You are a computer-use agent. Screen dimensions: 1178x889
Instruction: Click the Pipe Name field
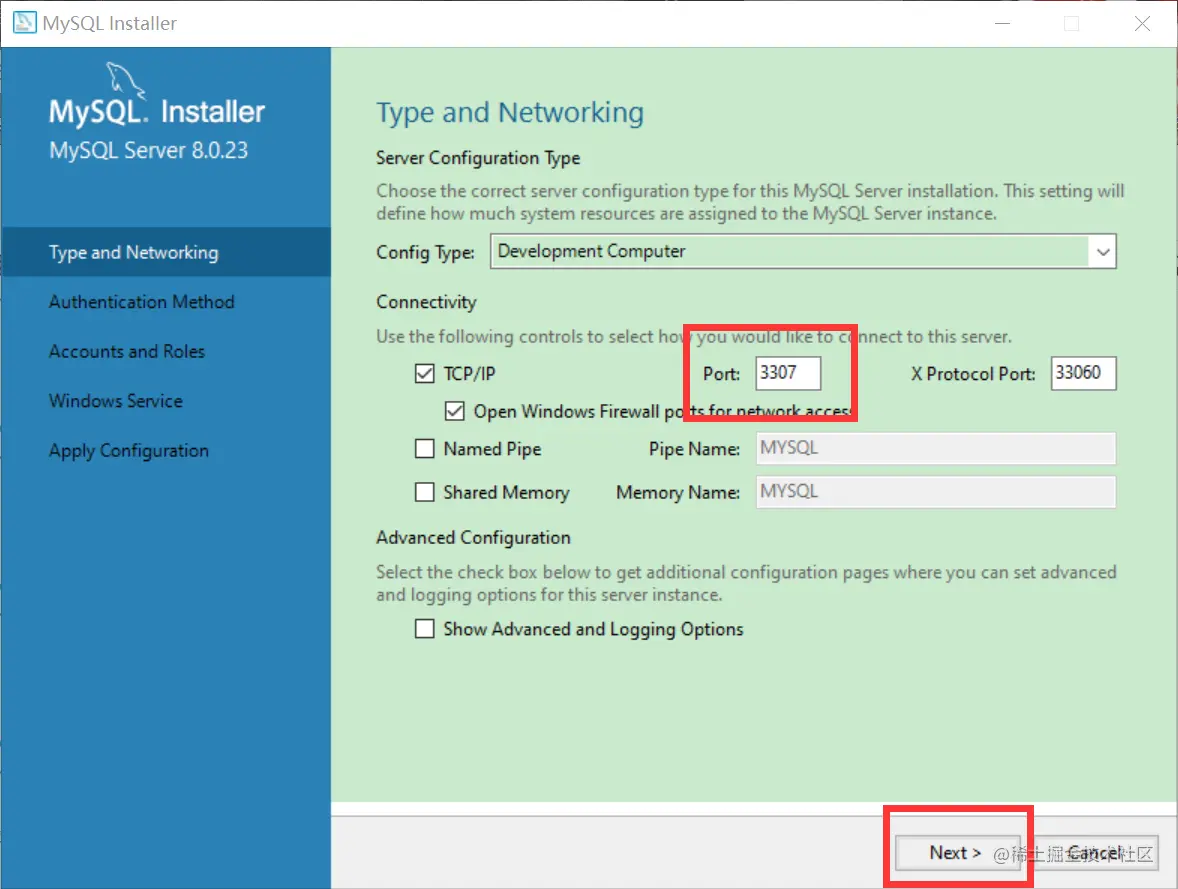point(935,449)
